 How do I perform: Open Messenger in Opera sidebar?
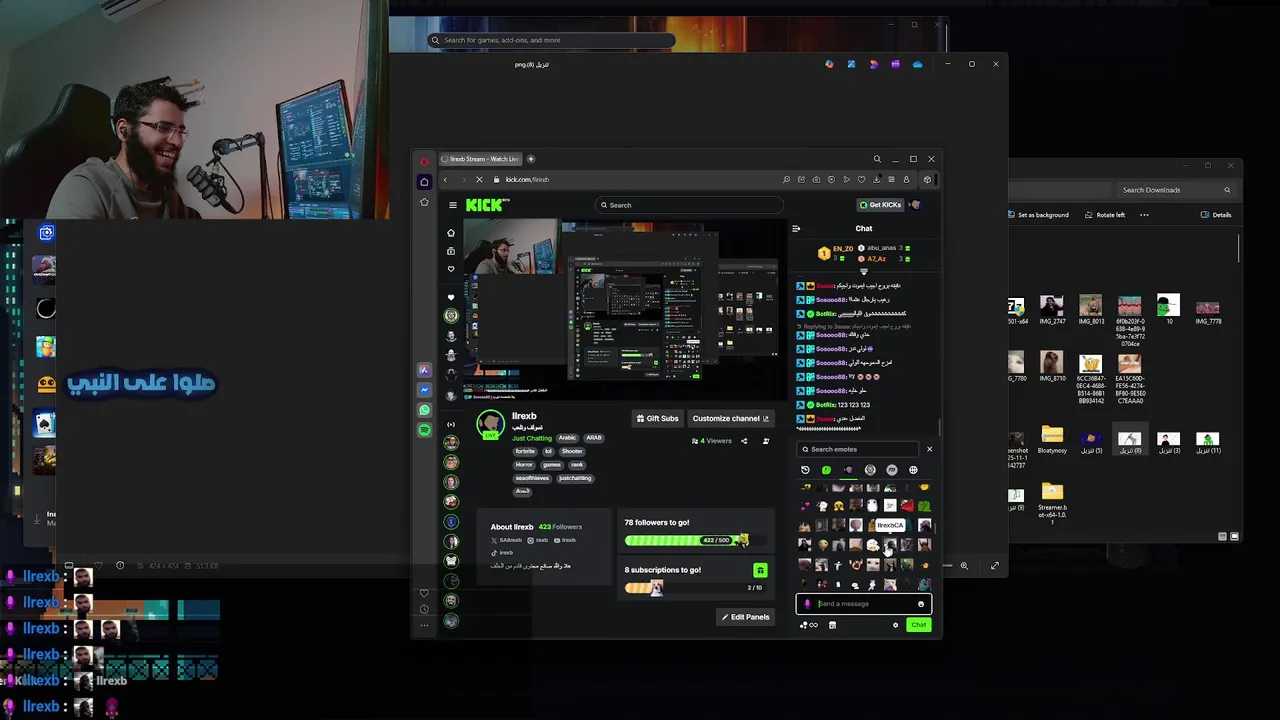click(424, 390)
